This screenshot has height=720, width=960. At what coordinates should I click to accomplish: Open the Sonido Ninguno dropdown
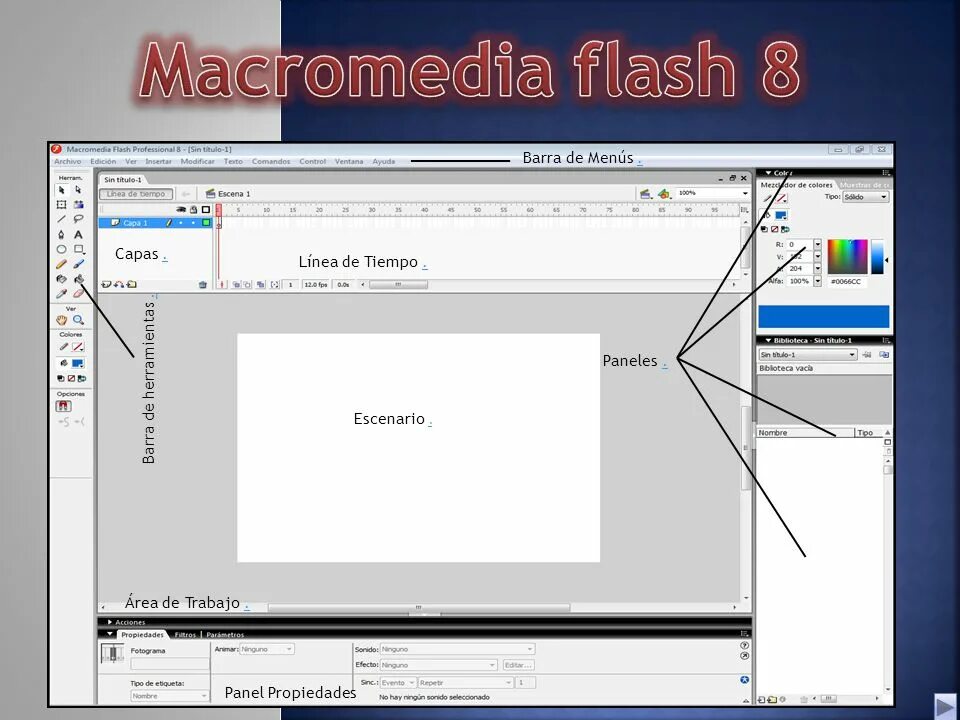[x=457, y=649]
